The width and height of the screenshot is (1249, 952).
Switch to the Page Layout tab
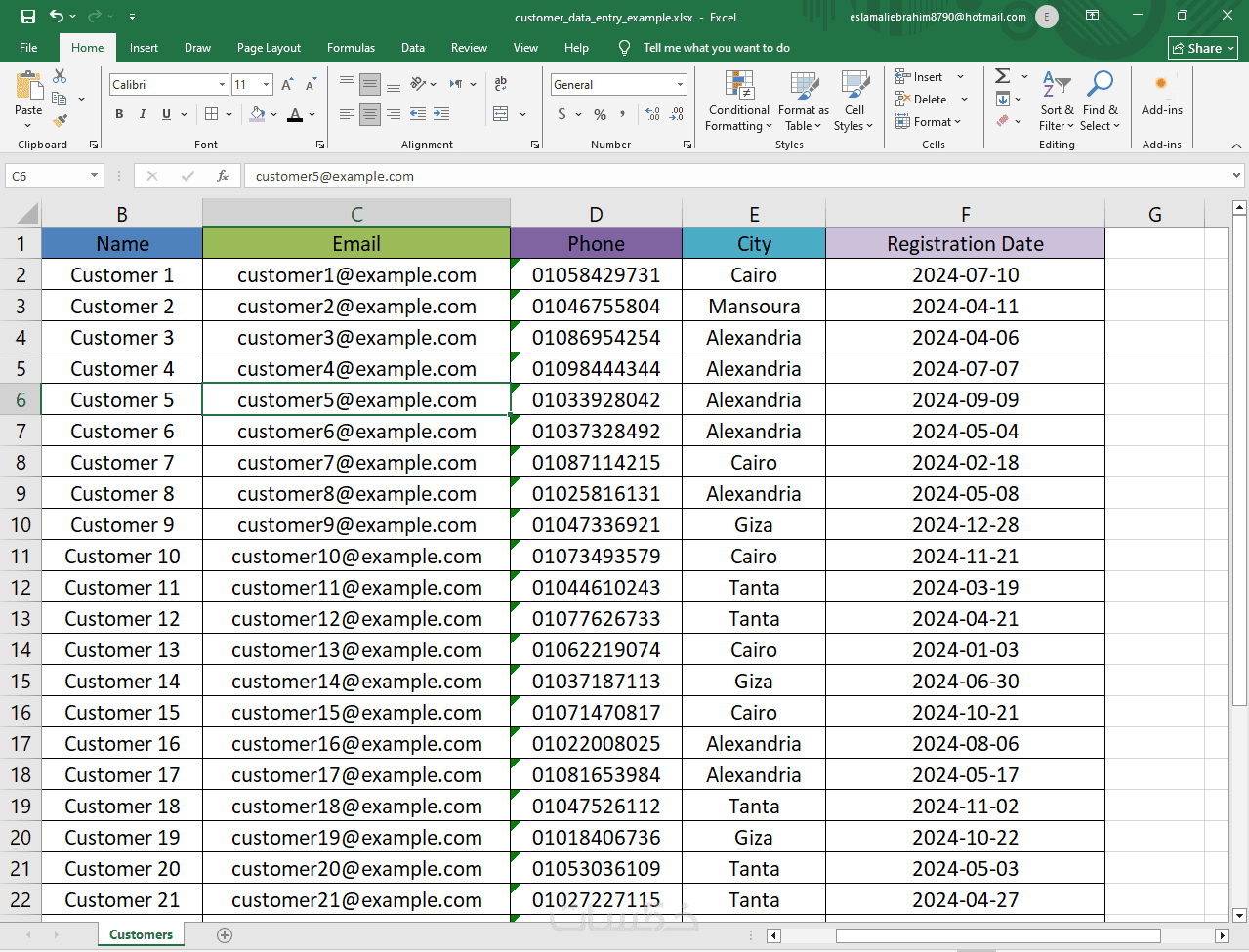tap(269, 48)
